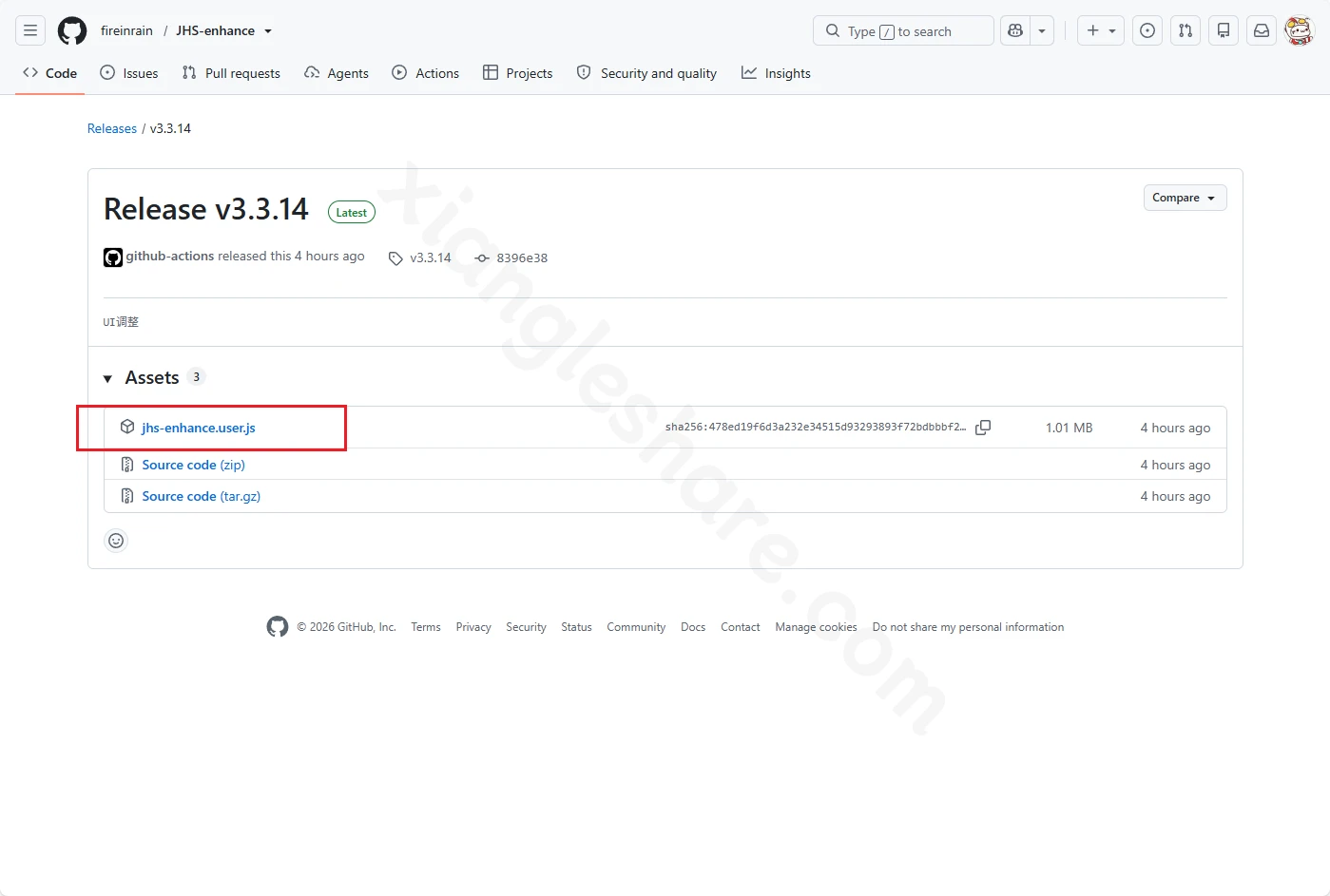
Task: Open the JHS-enhance repository link
Action: click(216, 30)
